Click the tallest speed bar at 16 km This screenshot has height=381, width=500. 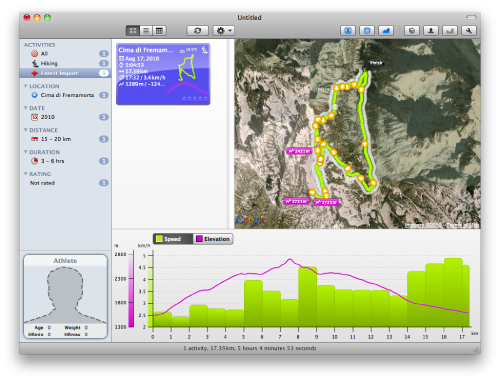453,292
